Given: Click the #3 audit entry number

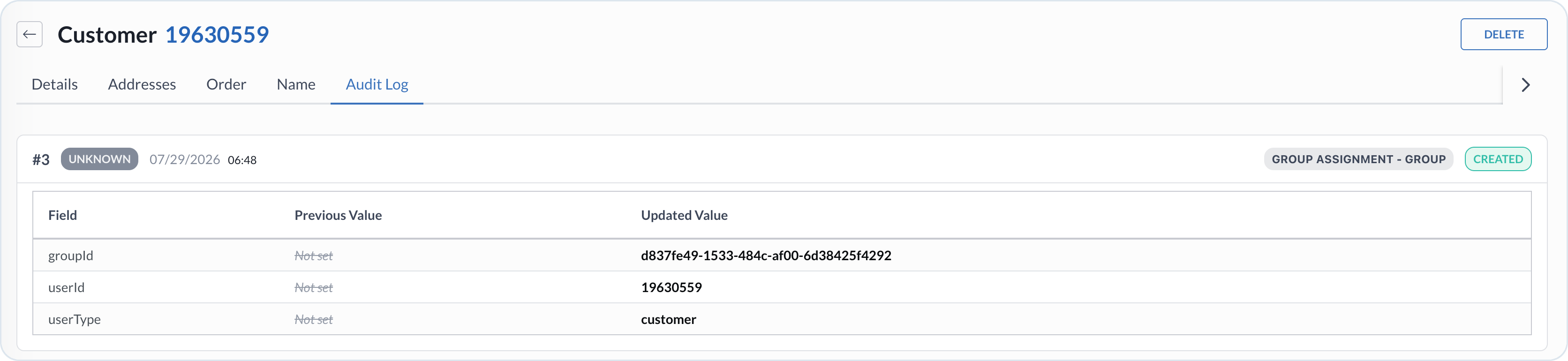Looking at the screenshot, I should tap(41, 159).
